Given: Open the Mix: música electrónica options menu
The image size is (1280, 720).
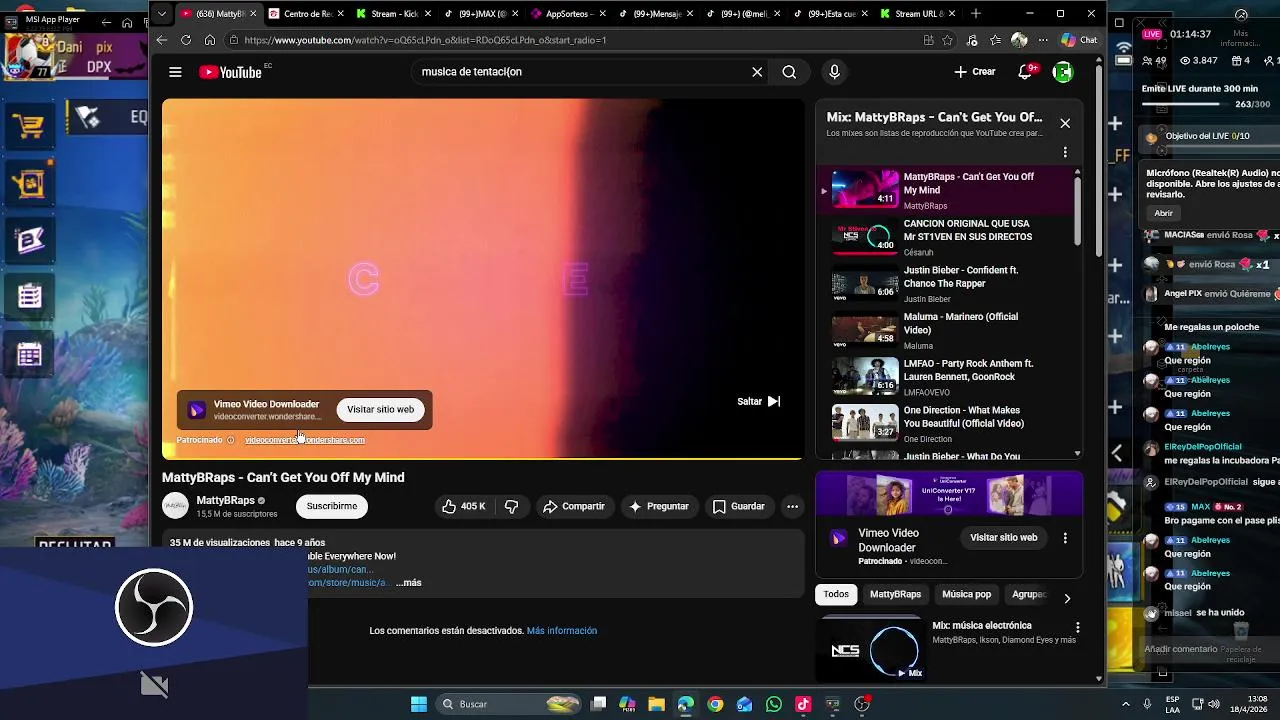Looking at the screenshot, I should 1078,628.
